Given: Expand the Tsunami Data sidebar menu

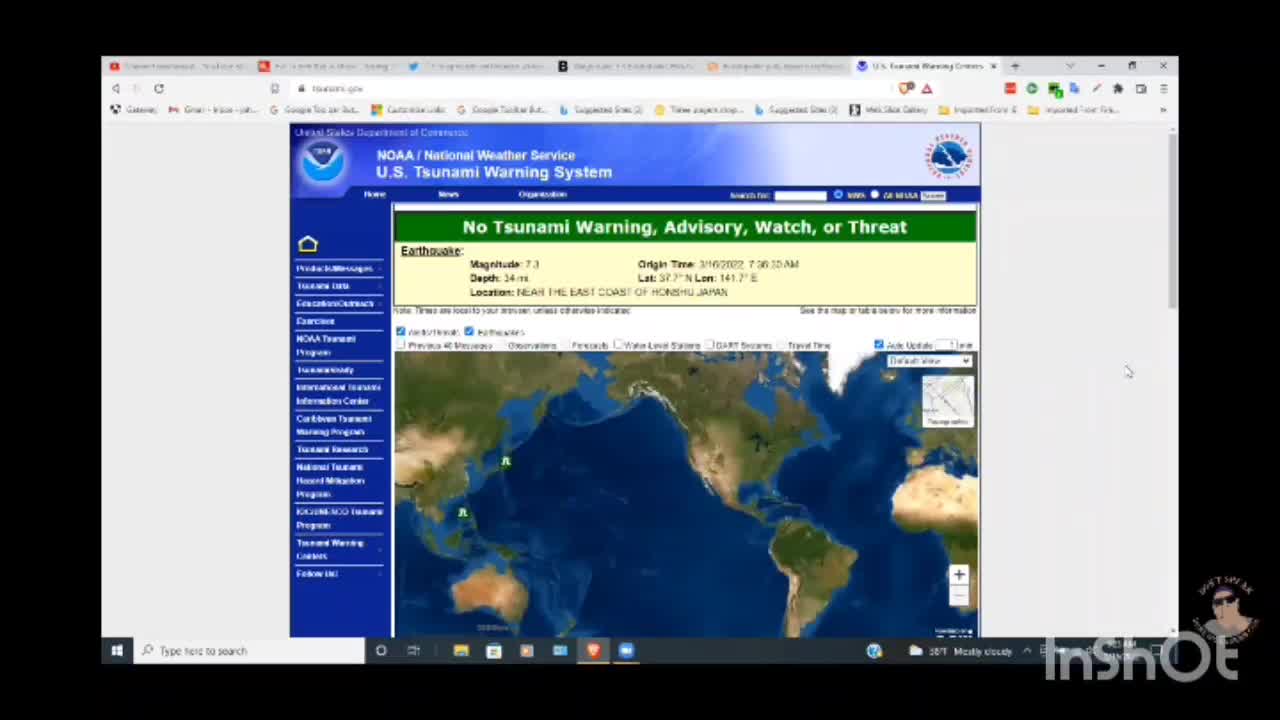Looking at the screenshot, I should pos(339,286).
